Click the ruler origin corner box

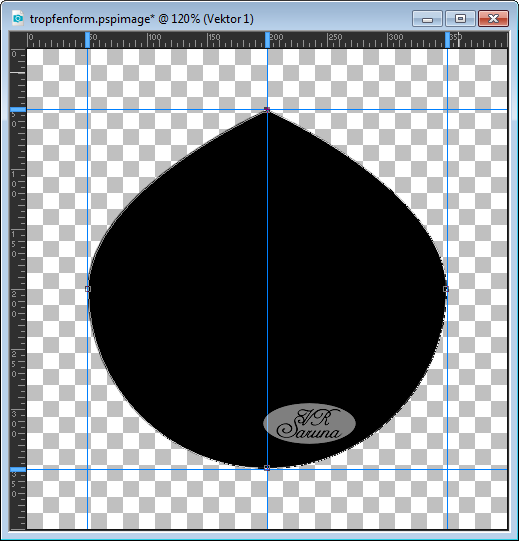pyautogui.click(x=18, y=40)
